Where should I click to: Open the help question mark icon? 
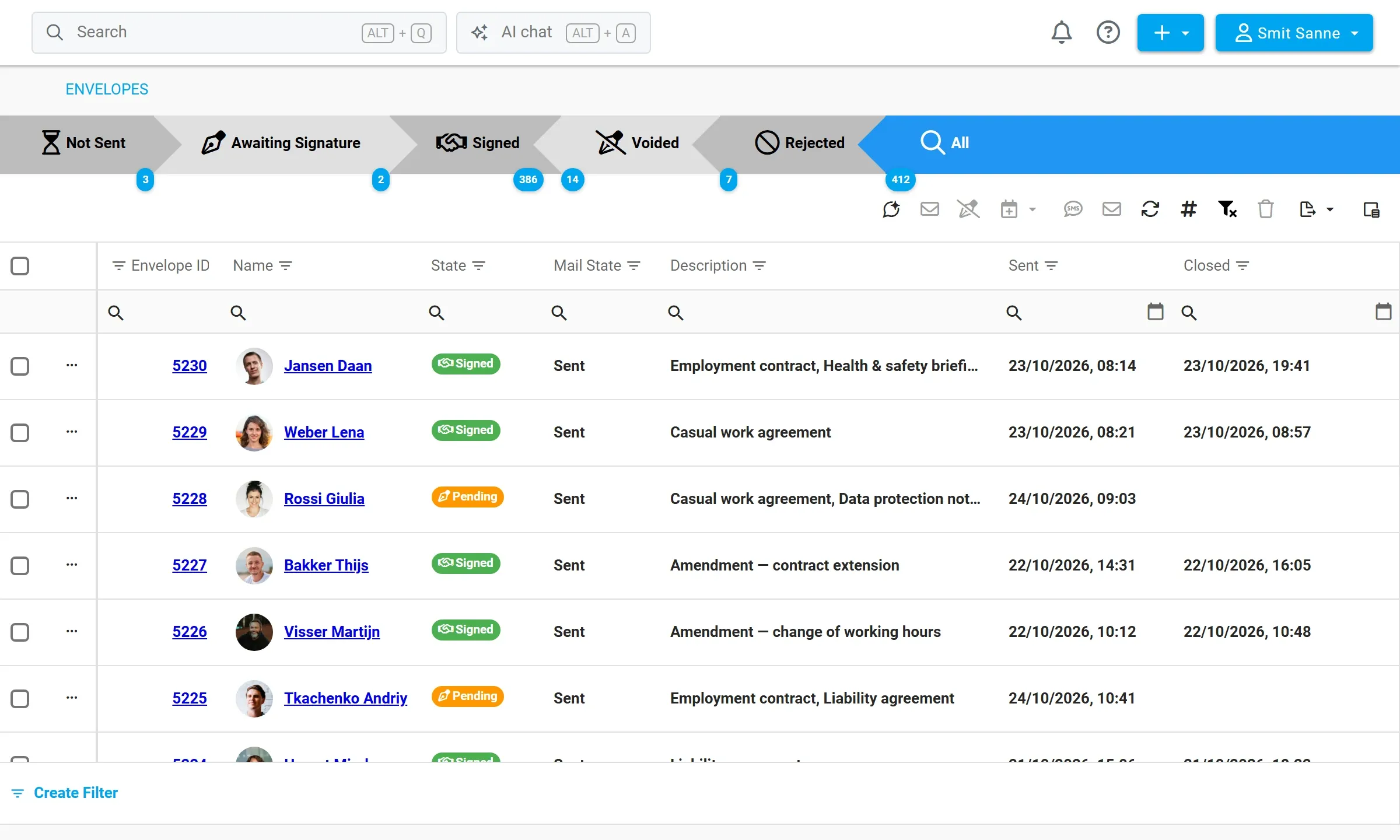pos(1108,32)
